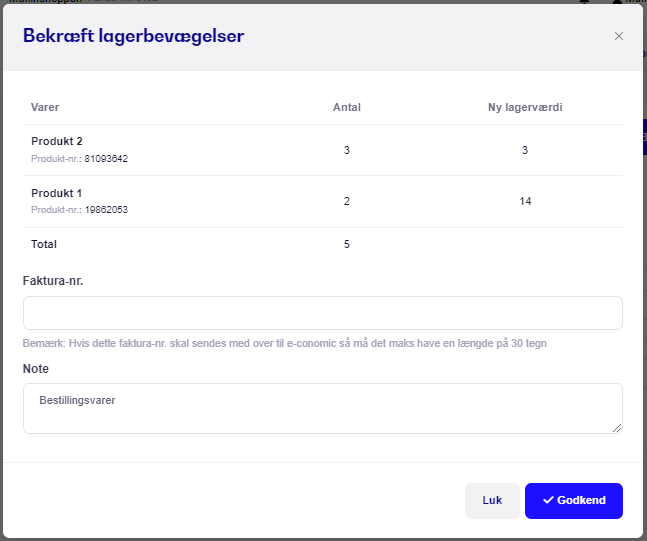Grab the Note textarea resize handle

point(617,428)
